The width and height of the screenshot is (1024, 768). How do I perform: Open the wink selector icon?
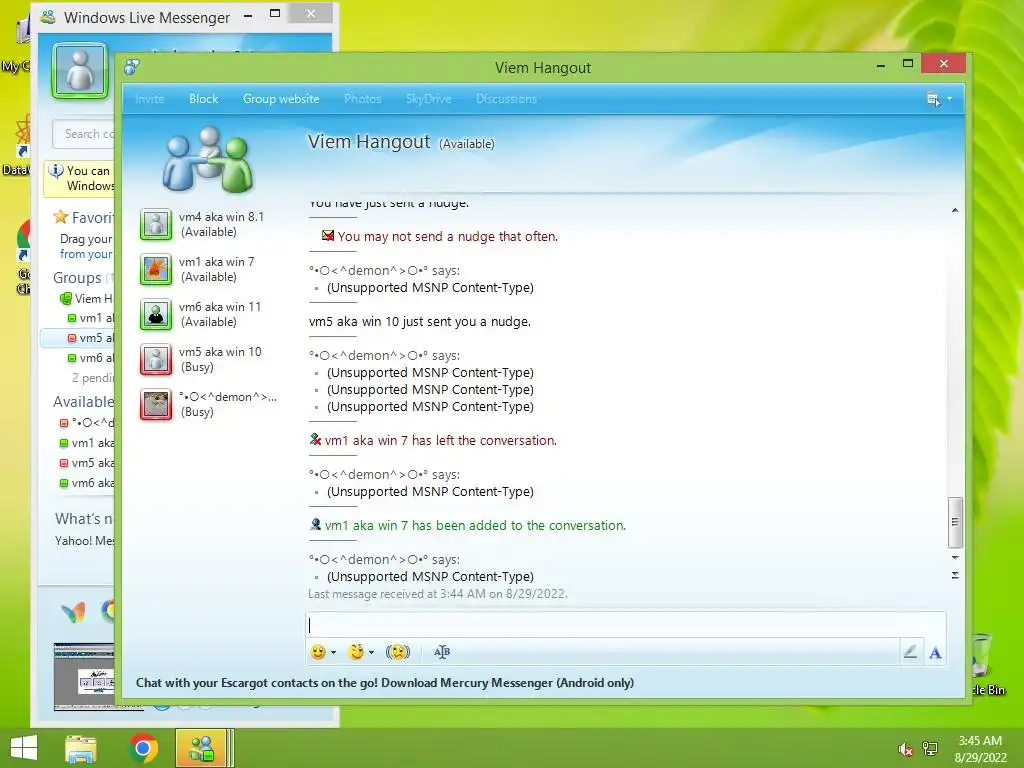356,652
